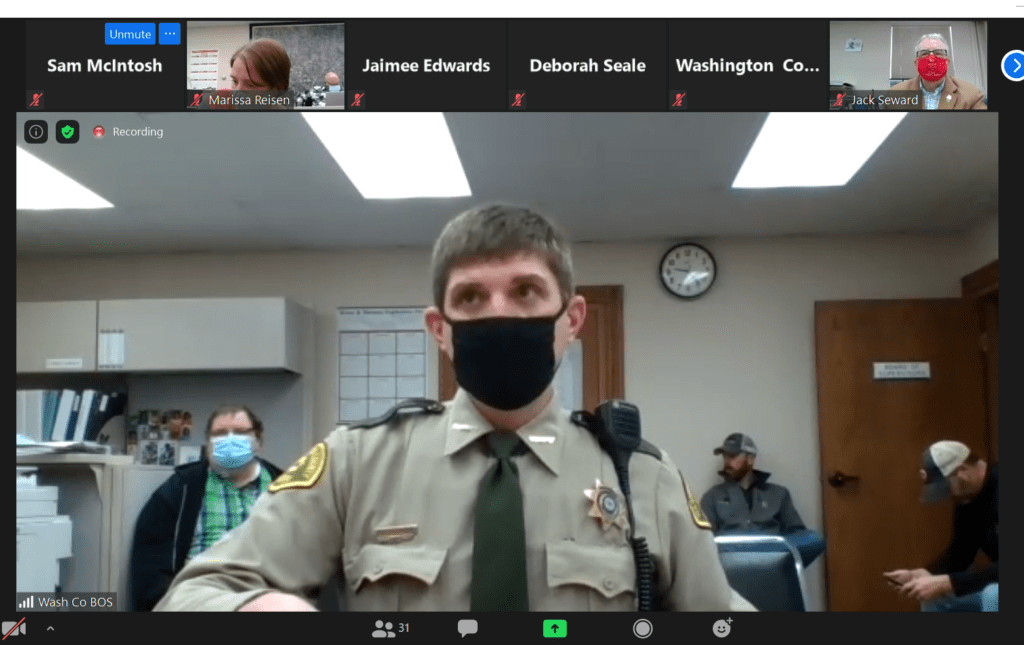
Task: Open the three-dots options on Sam McIntosh's tile
Action: coord(170,34)
